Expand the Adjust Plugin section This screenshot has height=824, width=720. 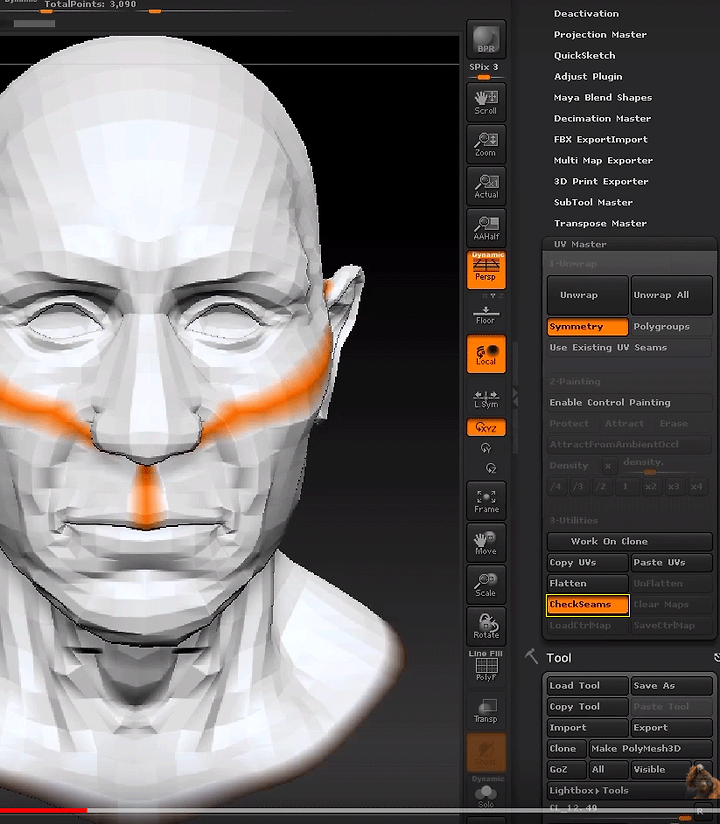click(588, 77)
